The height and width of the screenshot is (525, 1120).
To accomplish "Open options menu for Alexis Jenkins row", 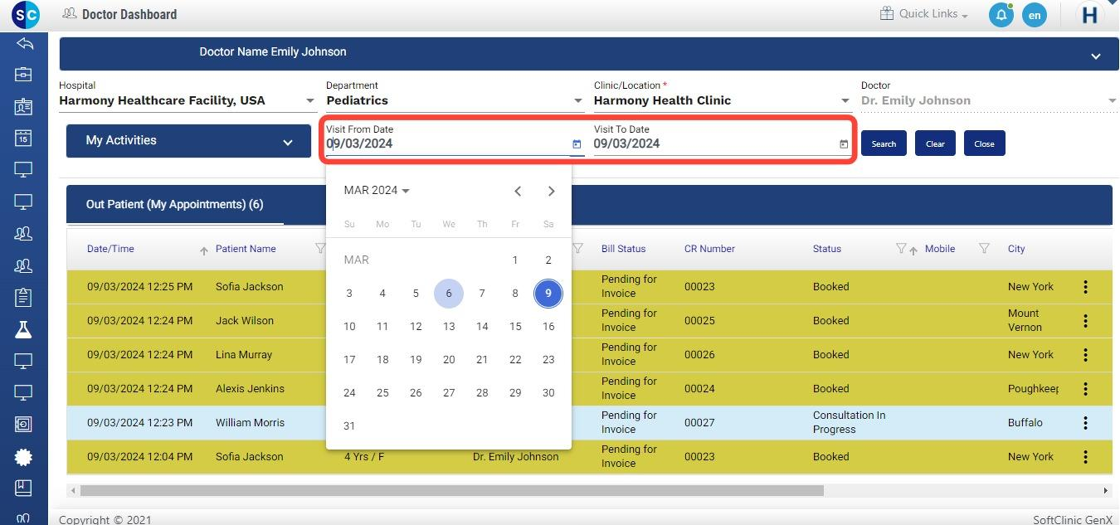I will (1085, 389).
